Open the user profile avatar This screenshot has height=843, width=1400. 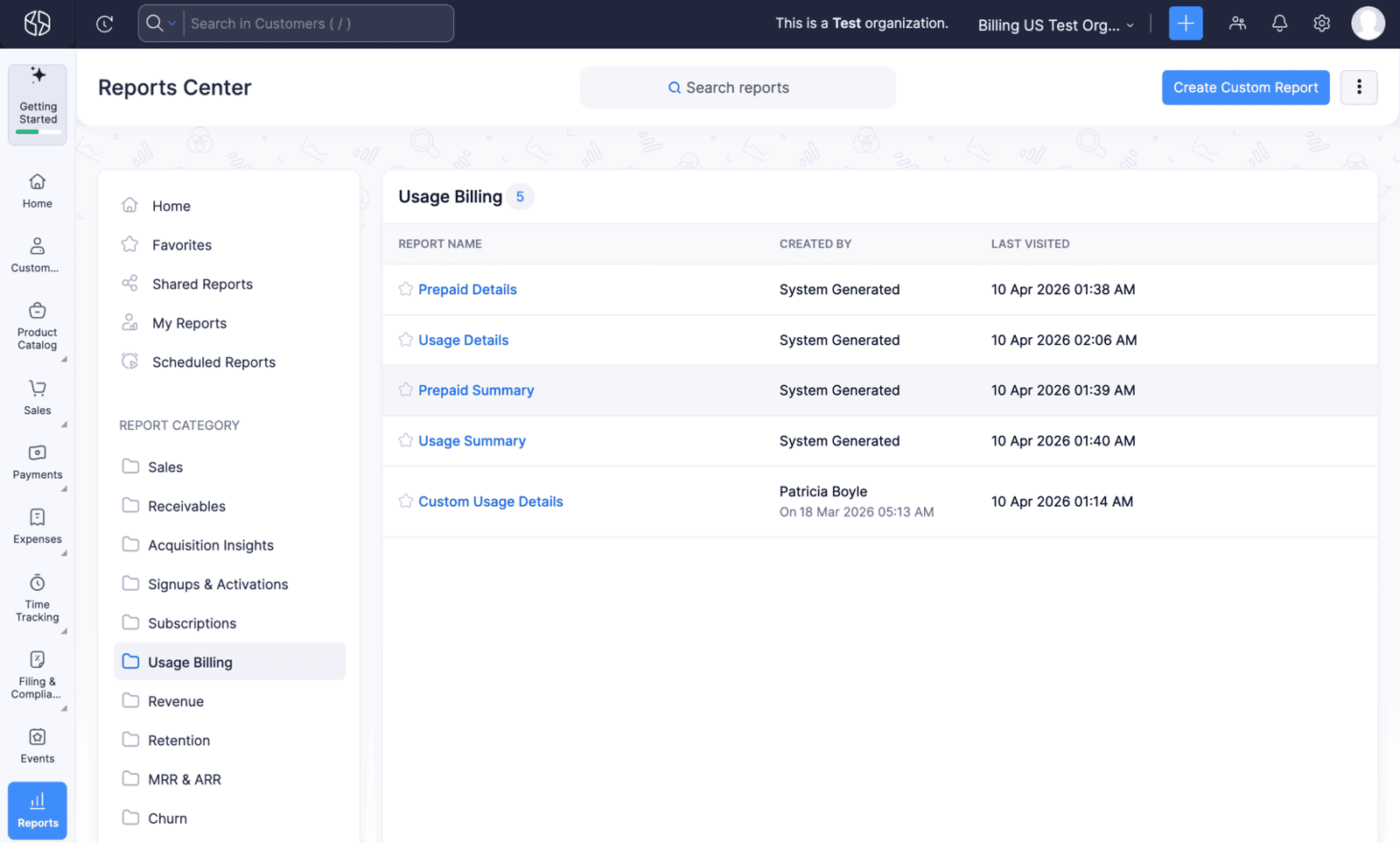pyautogui.click(x=1367, y=24)
